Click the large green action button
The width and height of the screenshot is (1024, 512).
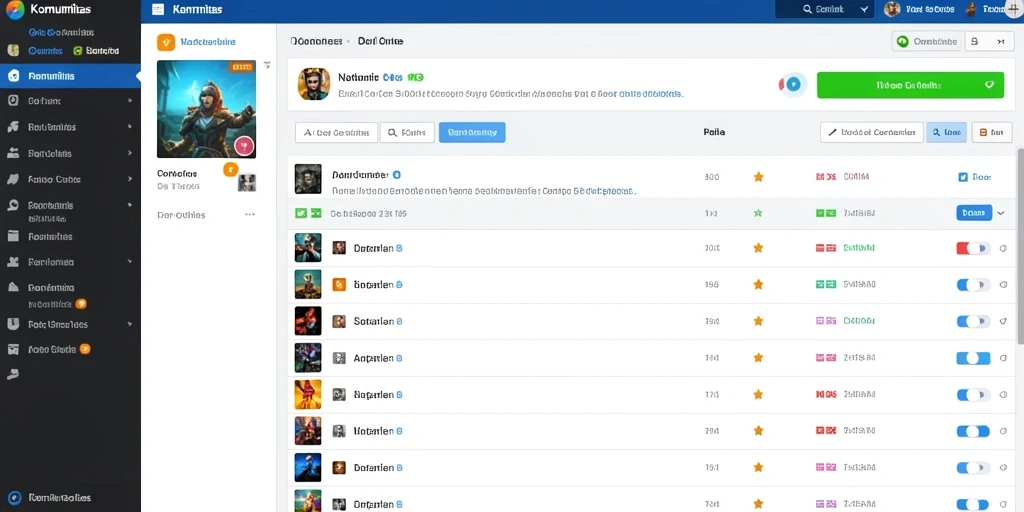pyautogui.click(x=910, y=85)
